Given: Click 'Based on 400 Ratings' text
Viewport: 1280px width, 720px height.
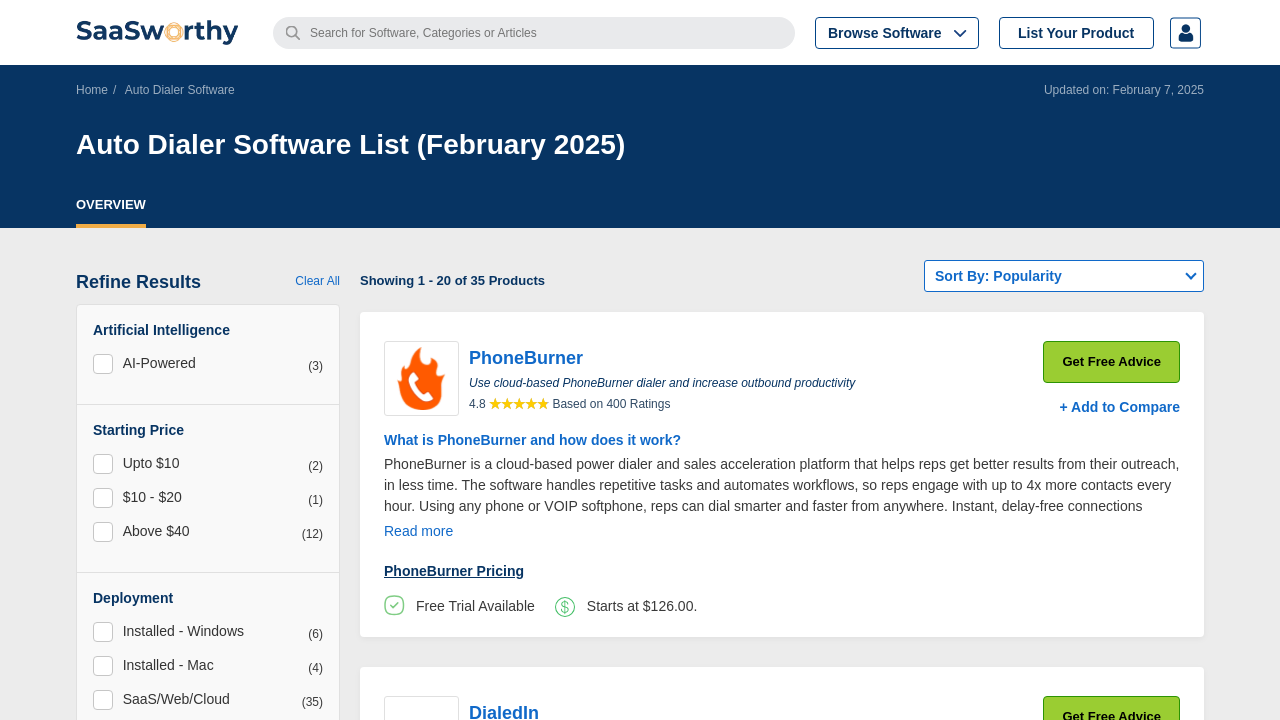Looking at the screenshot, I should point(611,404).
